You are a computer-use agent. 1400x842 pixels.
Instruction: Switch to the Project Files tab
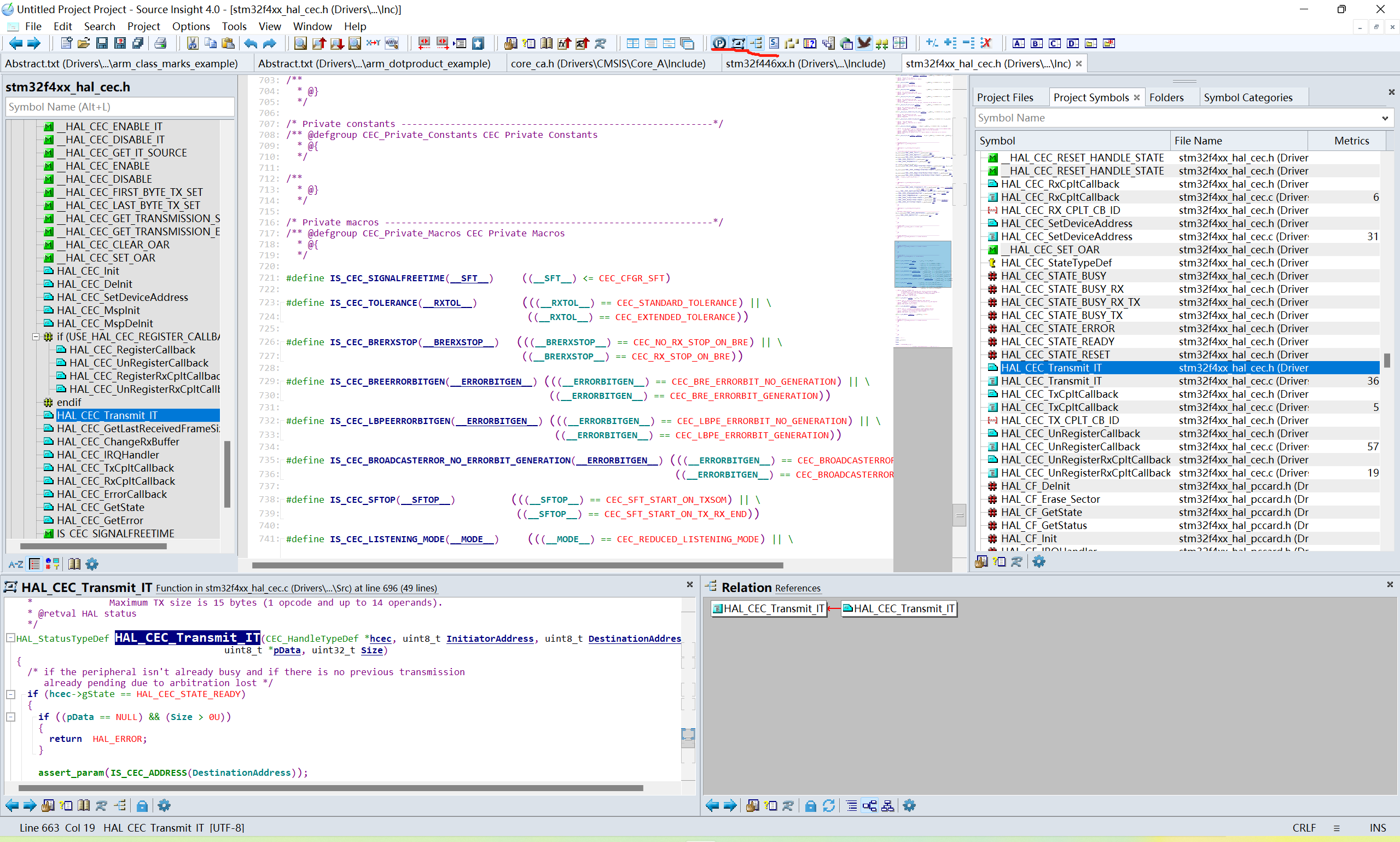click(1005, 97)
